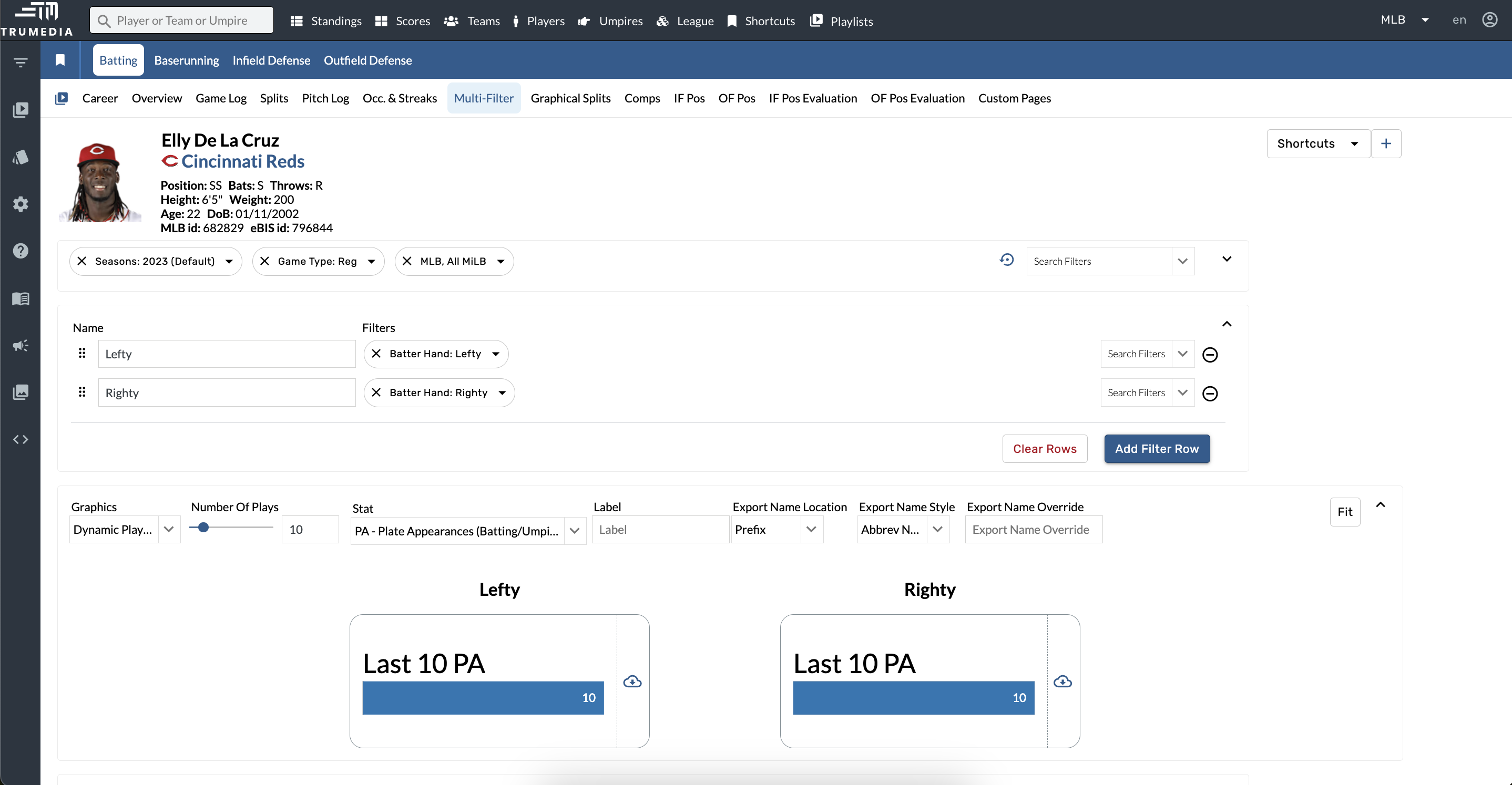Screen dimensions: 1512x785
Task: Clear the Batter Hand: Righty filter with X
Action: 376,392
